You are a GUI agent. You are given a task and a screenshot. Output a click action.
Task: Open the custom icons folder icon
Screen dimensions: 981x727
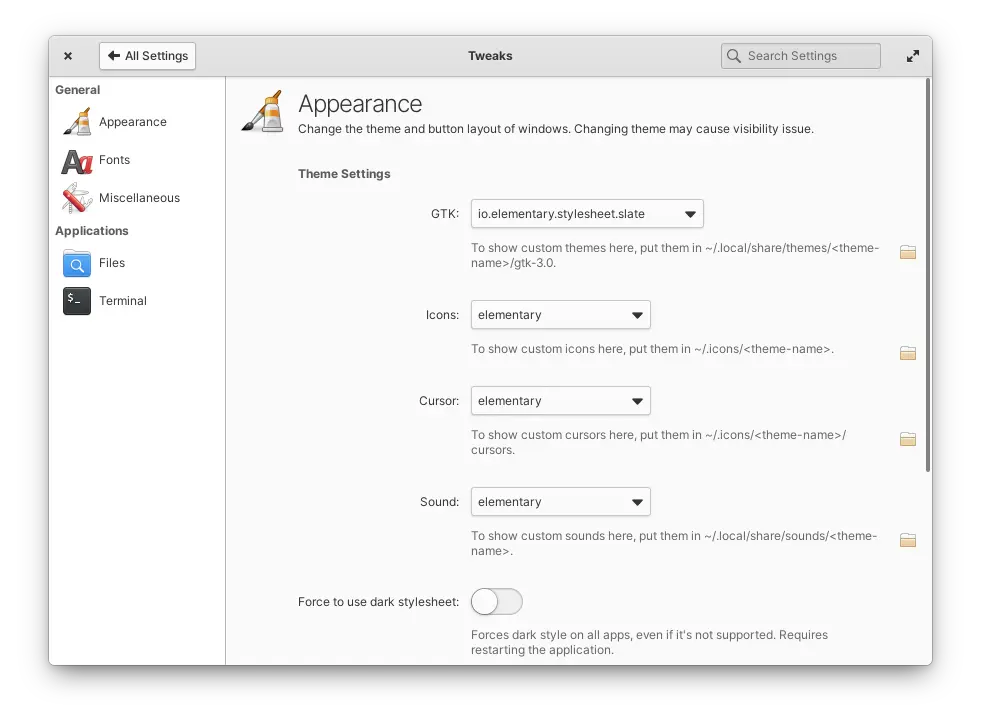[x=907, y=353]
